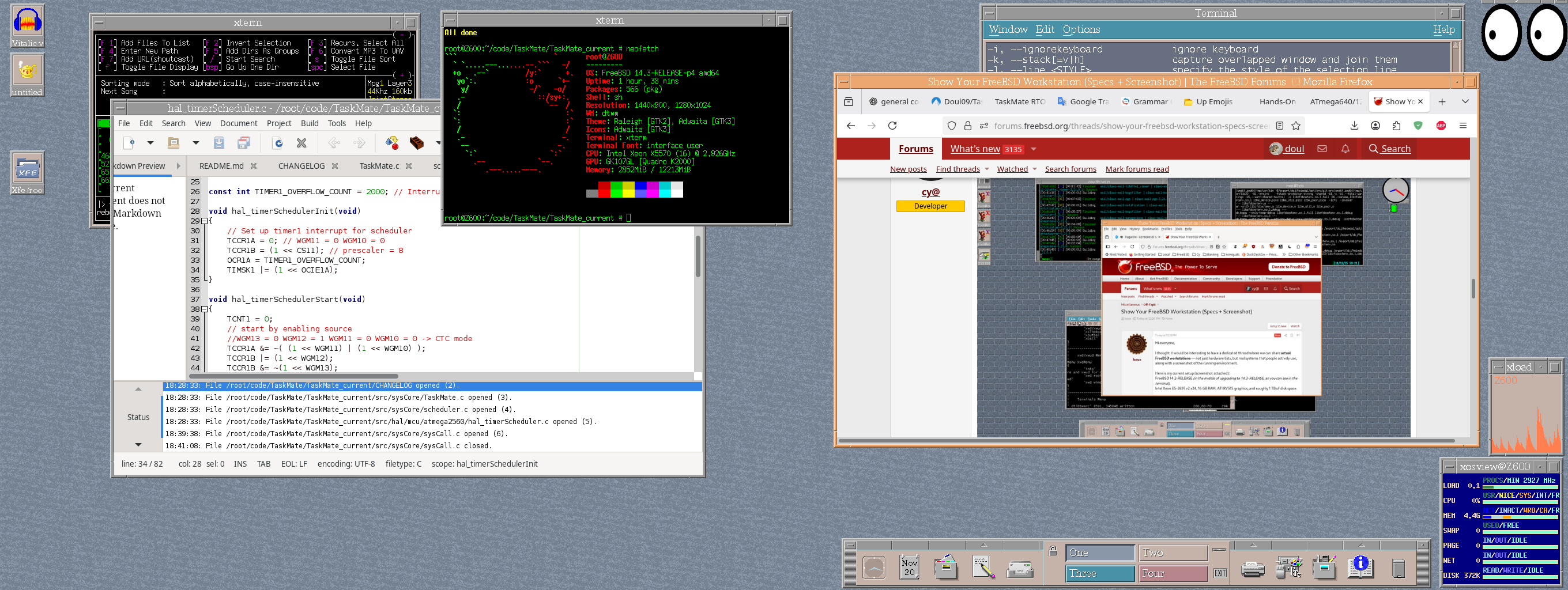Click the Mark forums read link
The width and height of the screenshot is (1568, 590).
(1136, 169)
